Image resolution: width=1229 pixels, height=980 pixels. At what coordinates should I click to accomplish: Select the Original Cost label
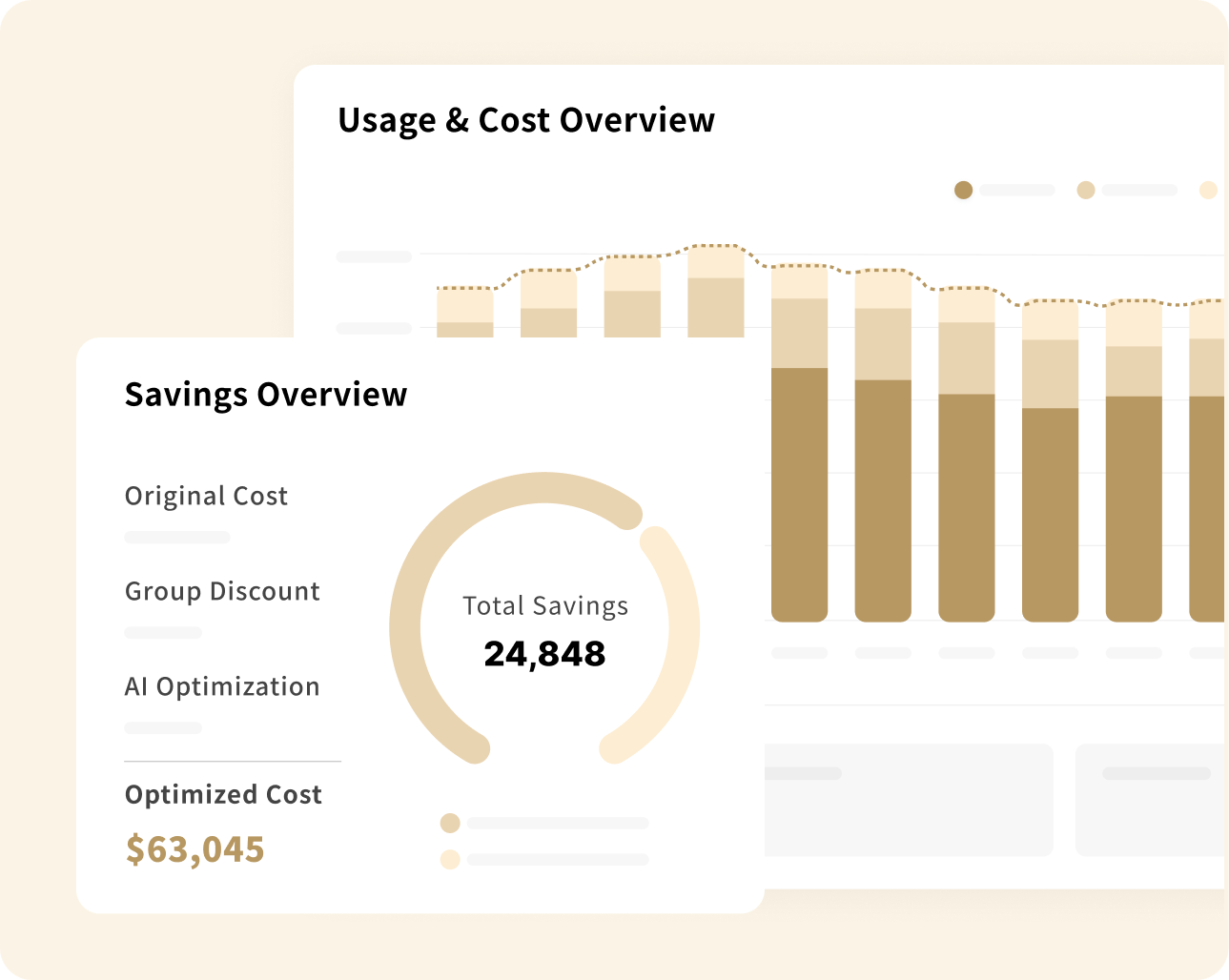pos(206,497)
